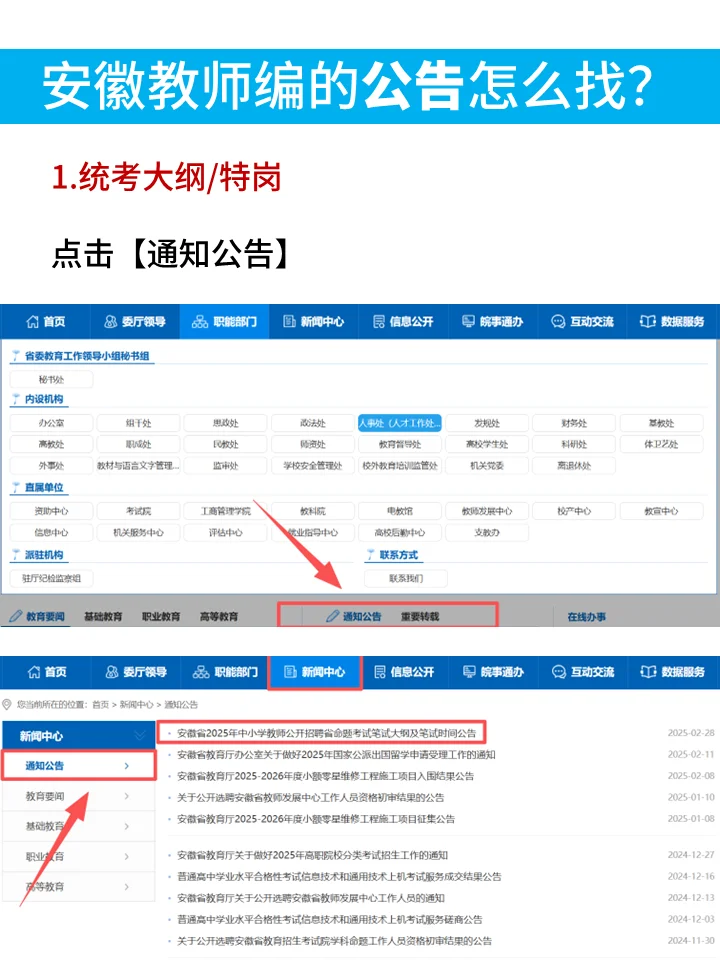Click the 首页 home icon on the 职能部门 page navbar
This screenshot has width=720, height=960.
tap(32, 321)
